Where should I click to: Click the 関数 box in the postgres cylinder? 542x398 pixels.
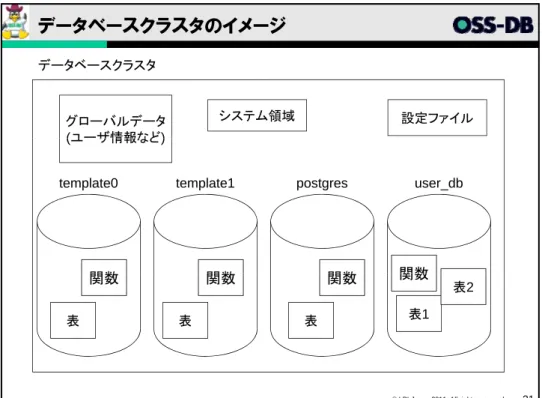point(342,278)
